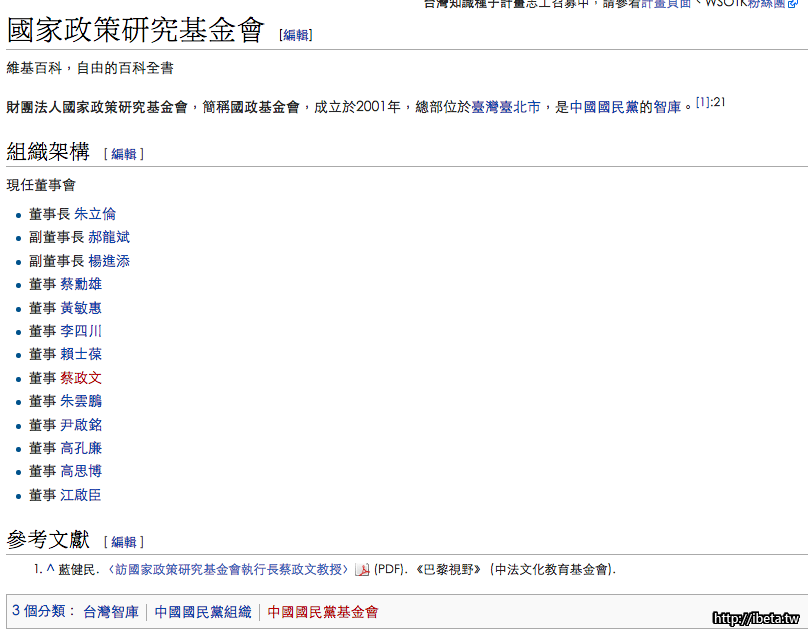
Task: Edit the 組織架構 section
Action: pos(124,154)
